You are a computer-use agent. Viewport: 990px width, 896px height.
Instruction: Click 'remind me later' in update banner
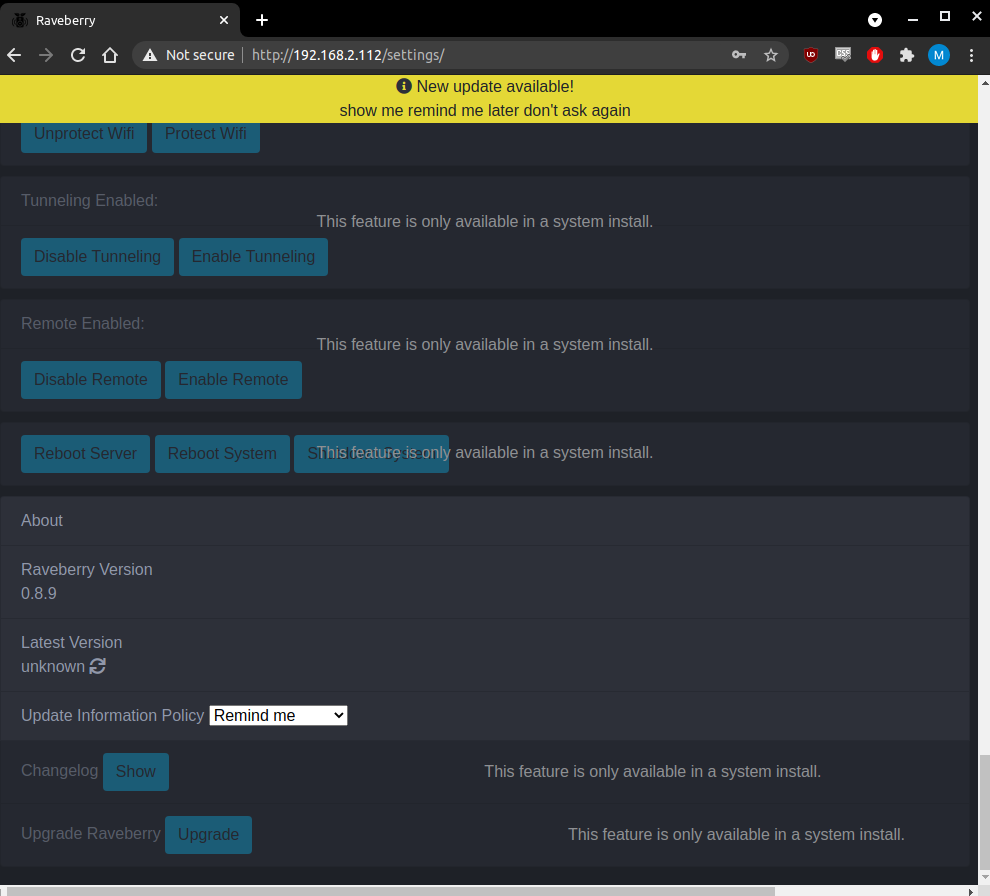pos(463,111)
